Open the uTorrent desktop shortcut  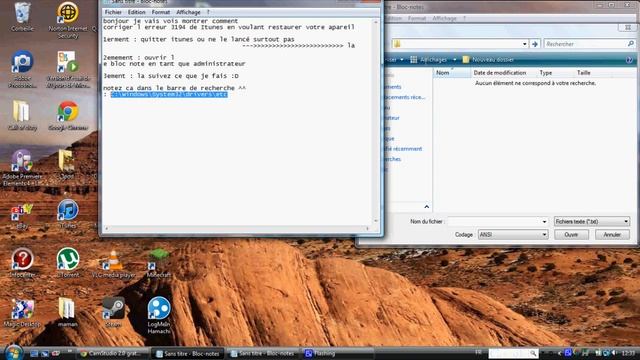[x=68, y=263]
